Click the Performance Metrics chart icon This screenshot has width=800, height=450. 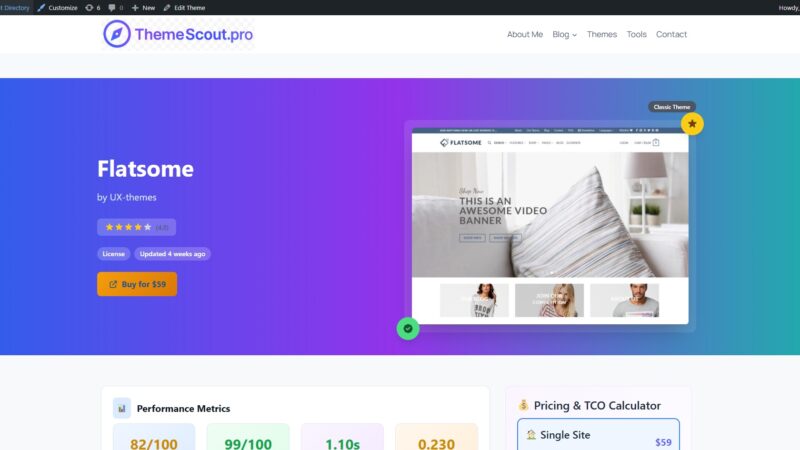(122, 408)
